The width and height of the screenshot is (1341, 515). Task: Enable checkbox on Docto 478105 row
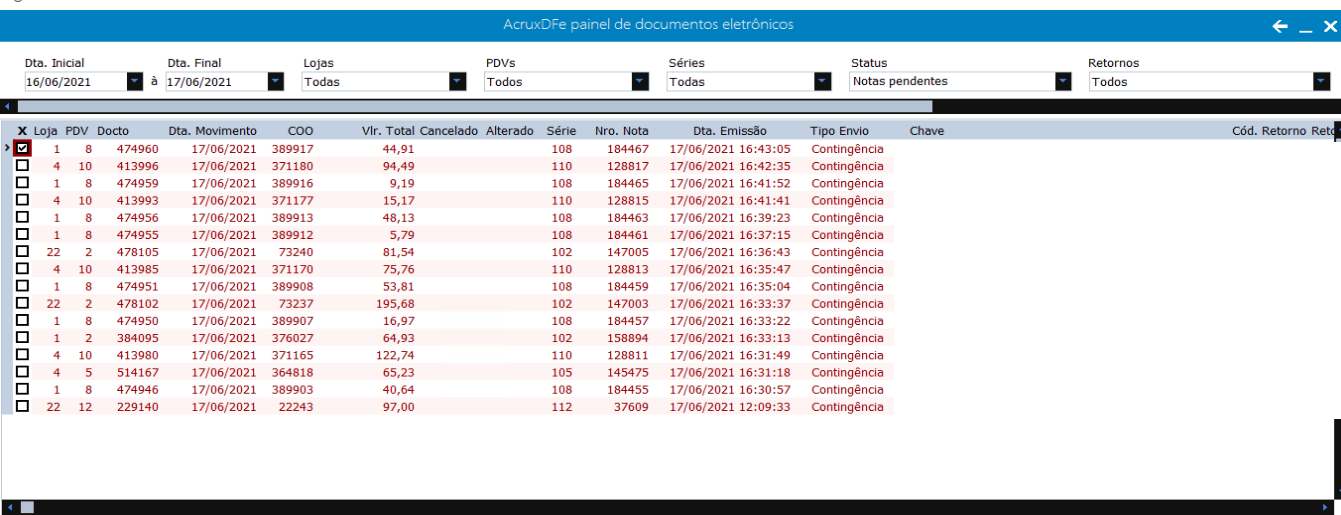[23, 252]
